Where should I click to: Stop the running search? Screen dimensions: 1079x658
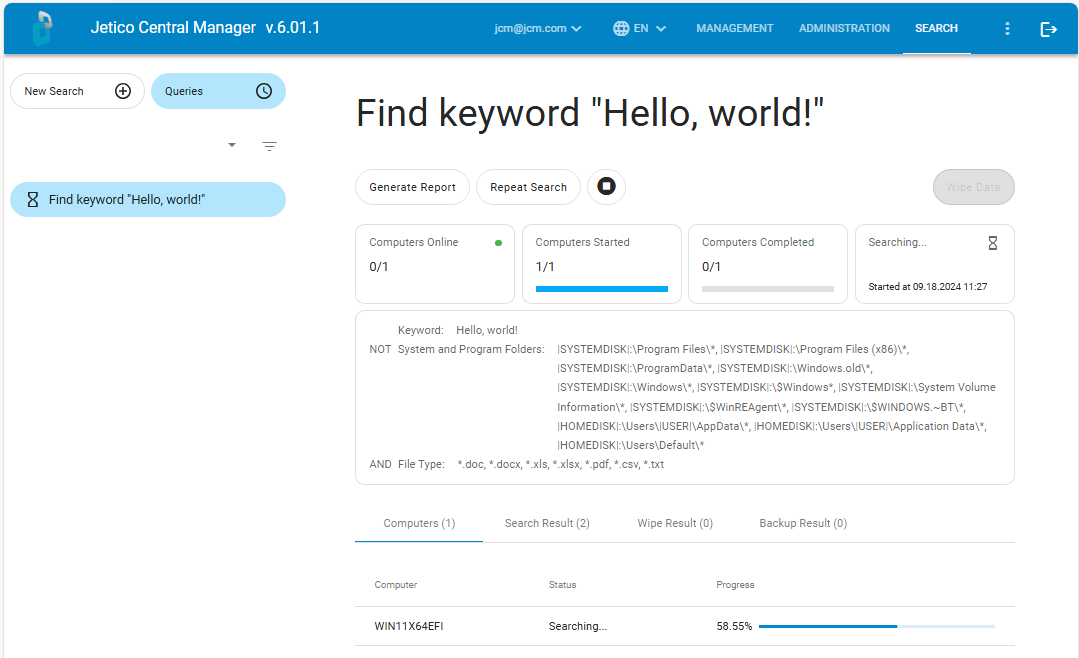[x=606, y=187]
